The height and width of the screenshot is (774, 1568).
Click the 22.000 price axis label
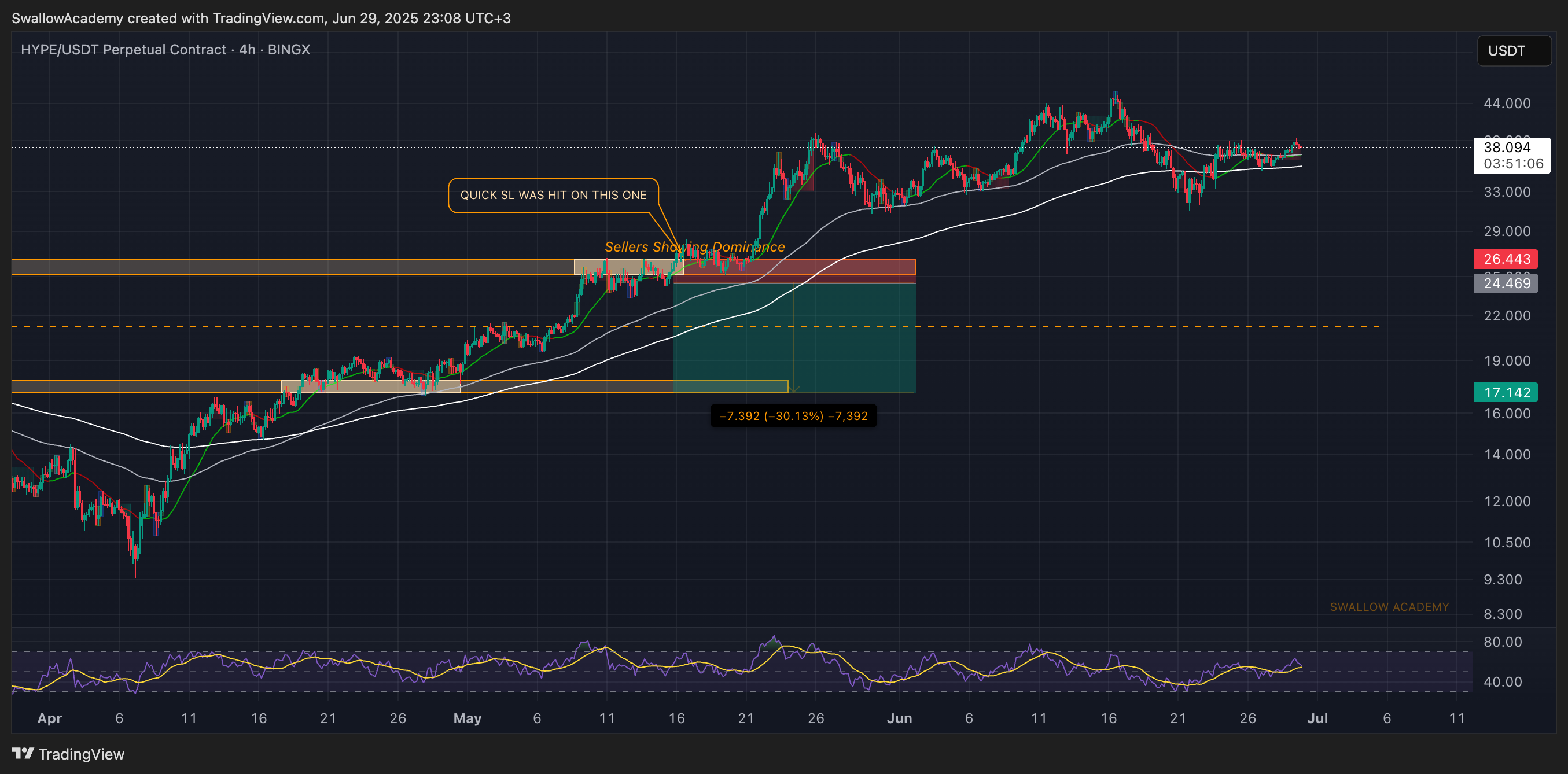coord(1507,316)
